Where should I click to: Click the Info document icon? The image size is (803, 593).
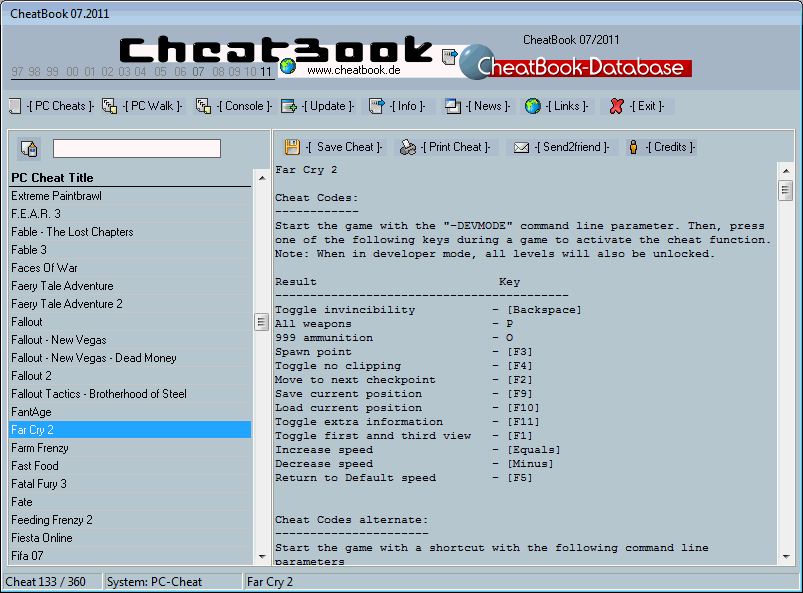(x=376, y=107)
